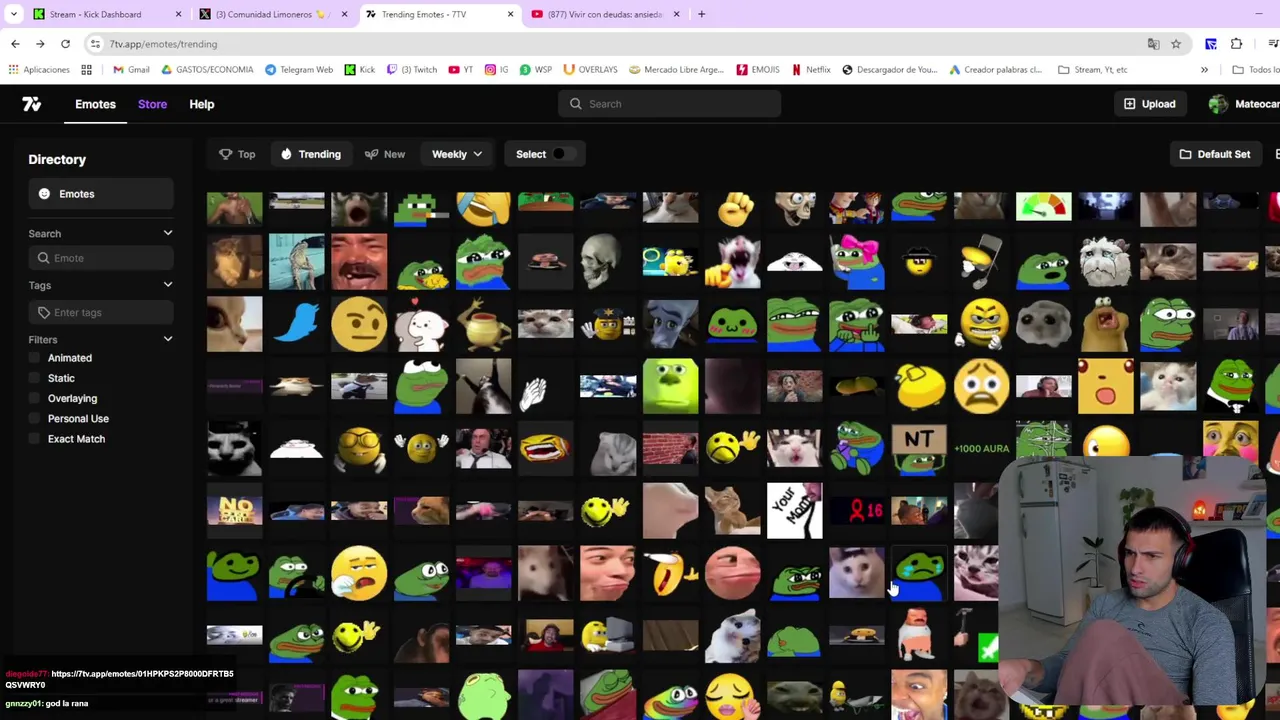Open the Chrome extensions puzzle icon
Screen dimensions: 1280x720
tap(1237, 44)
